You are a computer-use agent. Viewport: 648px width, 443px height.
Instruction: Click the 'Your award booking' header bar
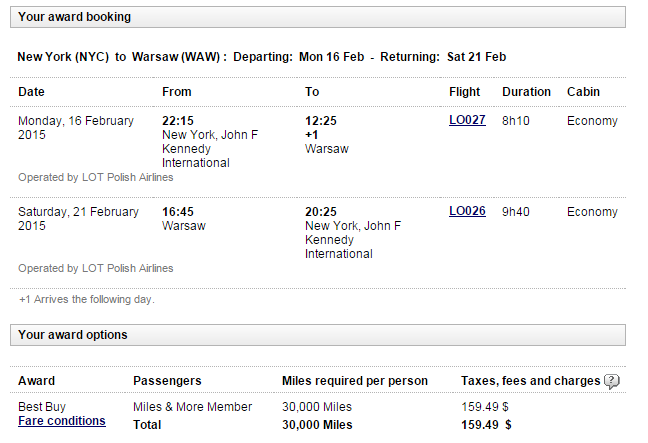tap(318, 17)
